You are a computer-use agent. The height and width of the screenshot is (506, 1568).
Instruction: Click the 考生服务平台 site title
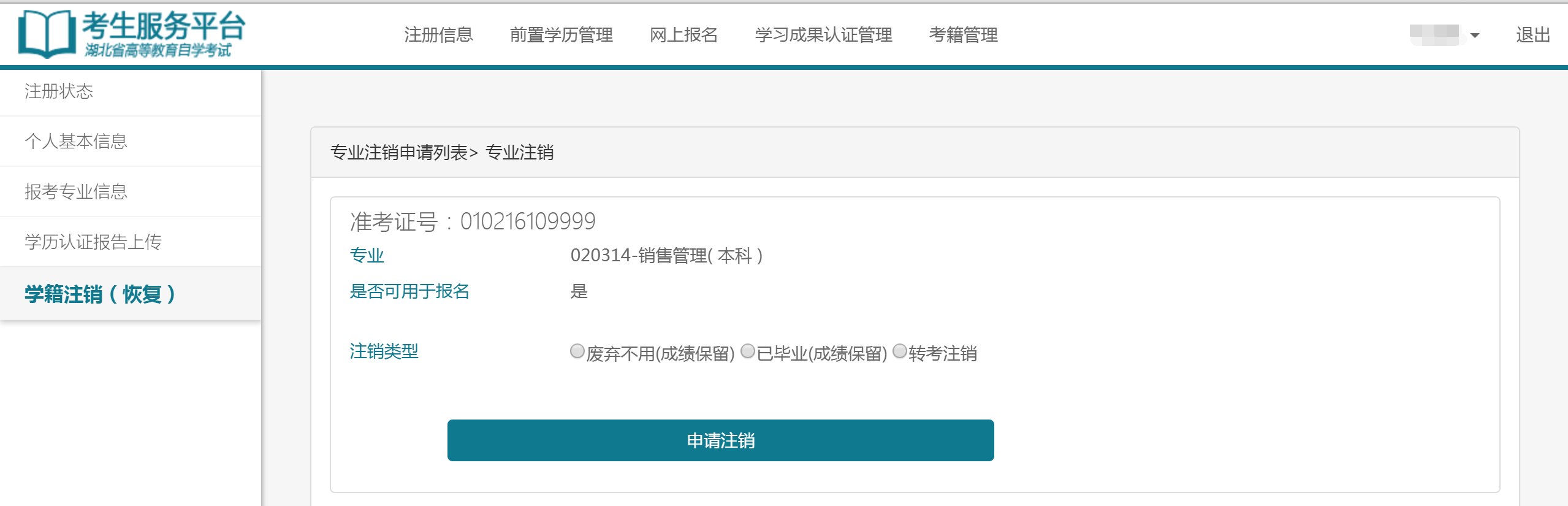click(164, 26)
